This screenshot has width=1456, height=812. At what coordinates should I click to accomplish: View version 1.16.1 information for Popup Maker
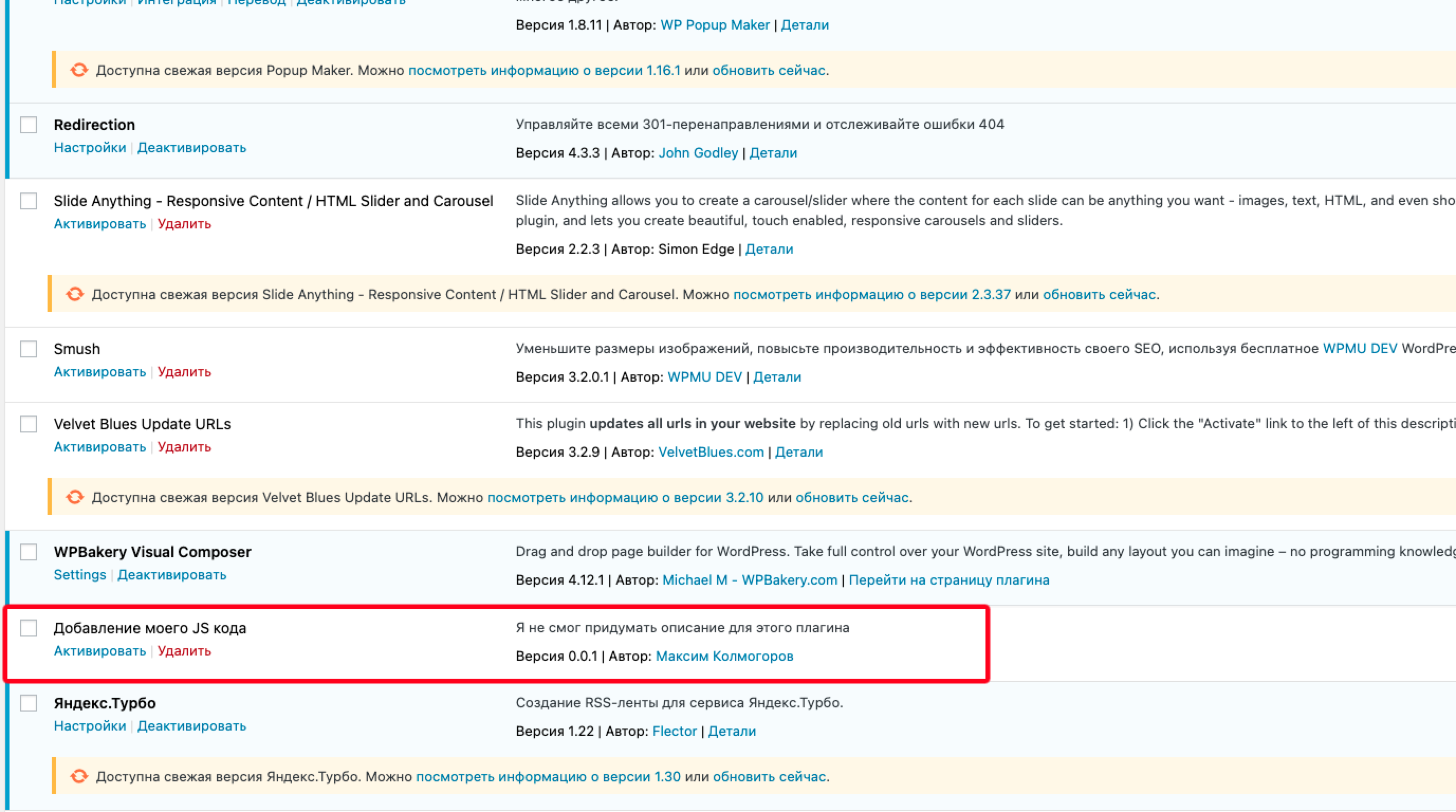pyautogui.click(x=545, y=71)
